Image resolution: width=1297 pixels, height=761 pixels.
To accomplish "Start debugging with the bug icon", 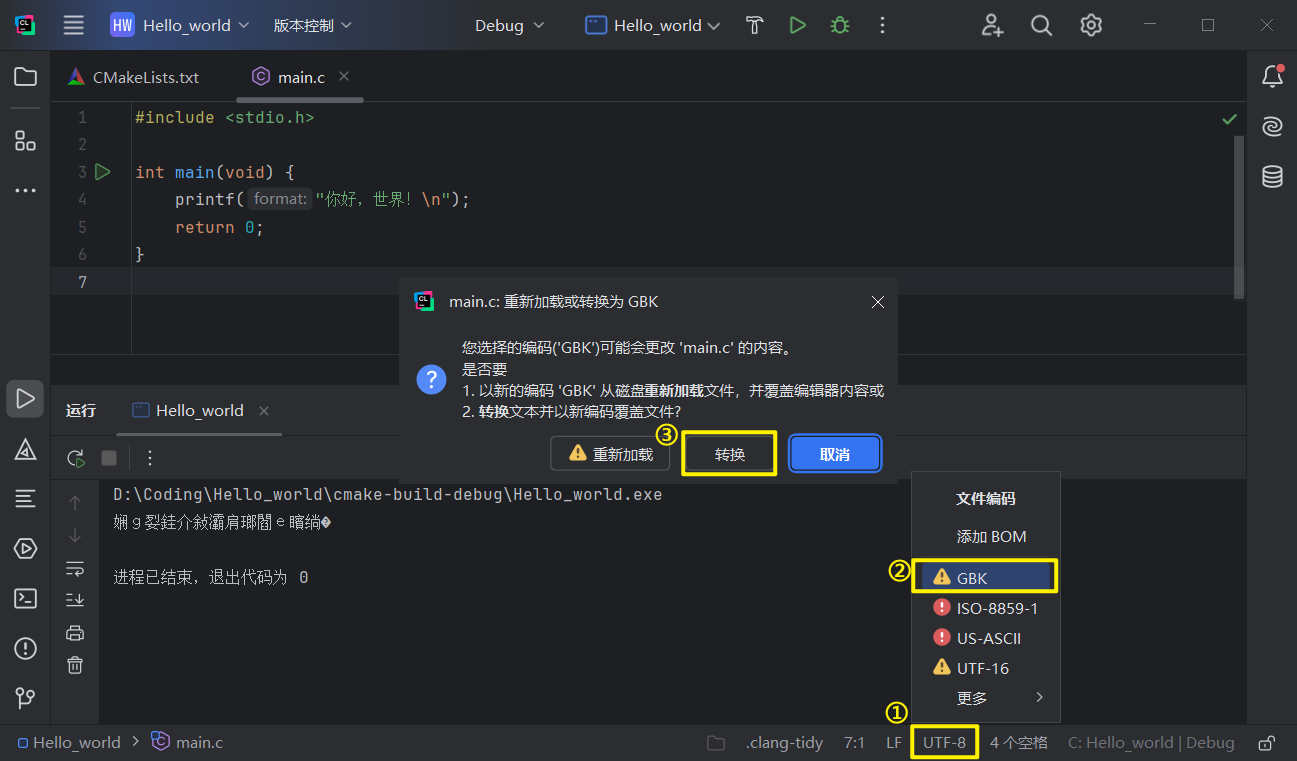I will [839, 25].
